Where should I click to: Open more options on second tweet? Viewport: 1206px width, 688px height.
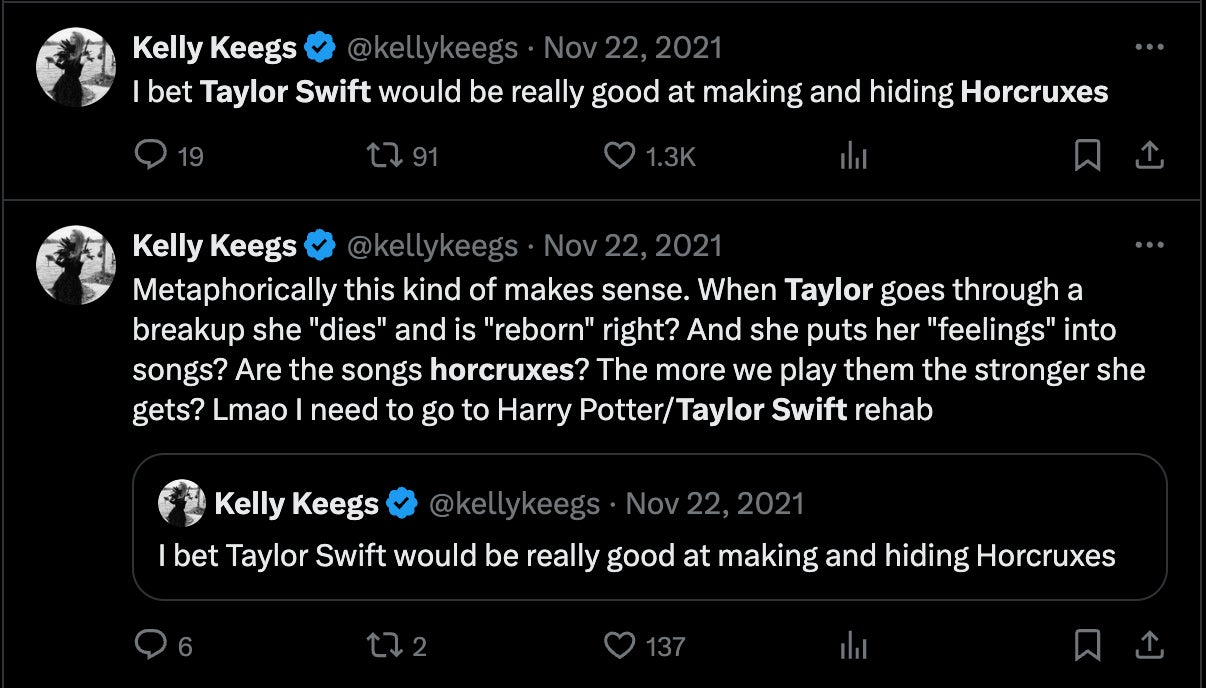pyautogui.click(x=1150, y=245)
